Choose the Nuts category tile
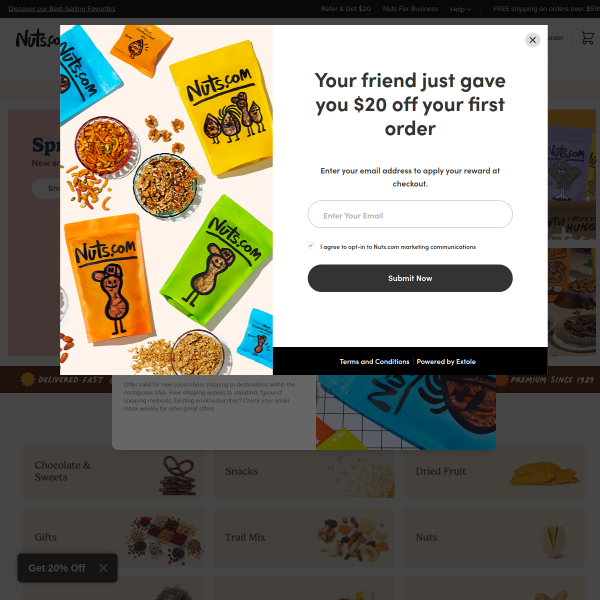Viewport: 600px width, 600px height. [x=493, y=538]
